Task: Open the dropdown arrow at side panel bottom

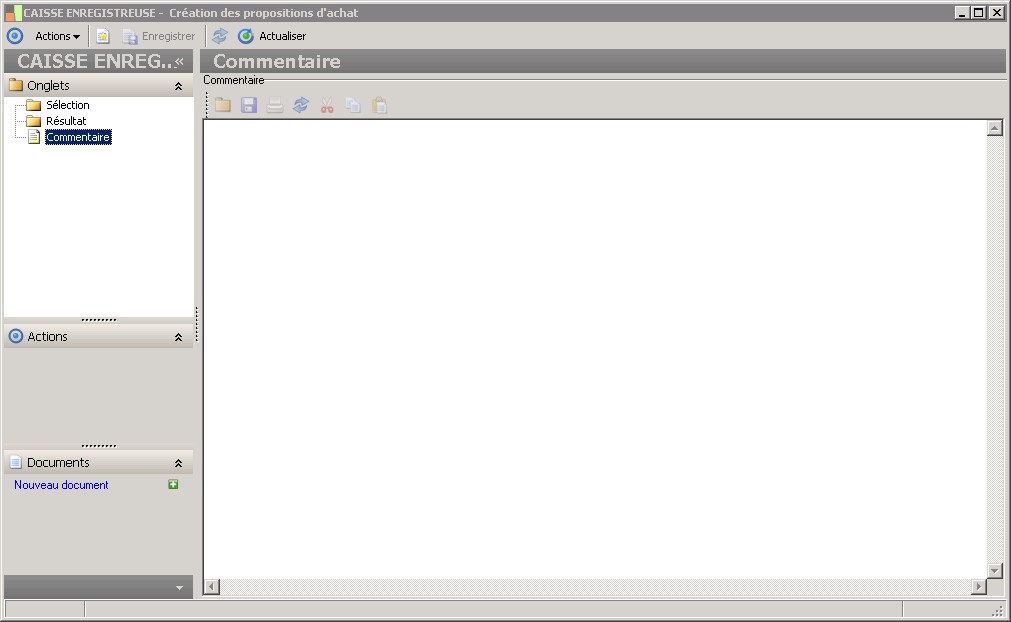Action: [x=179, y=587]
